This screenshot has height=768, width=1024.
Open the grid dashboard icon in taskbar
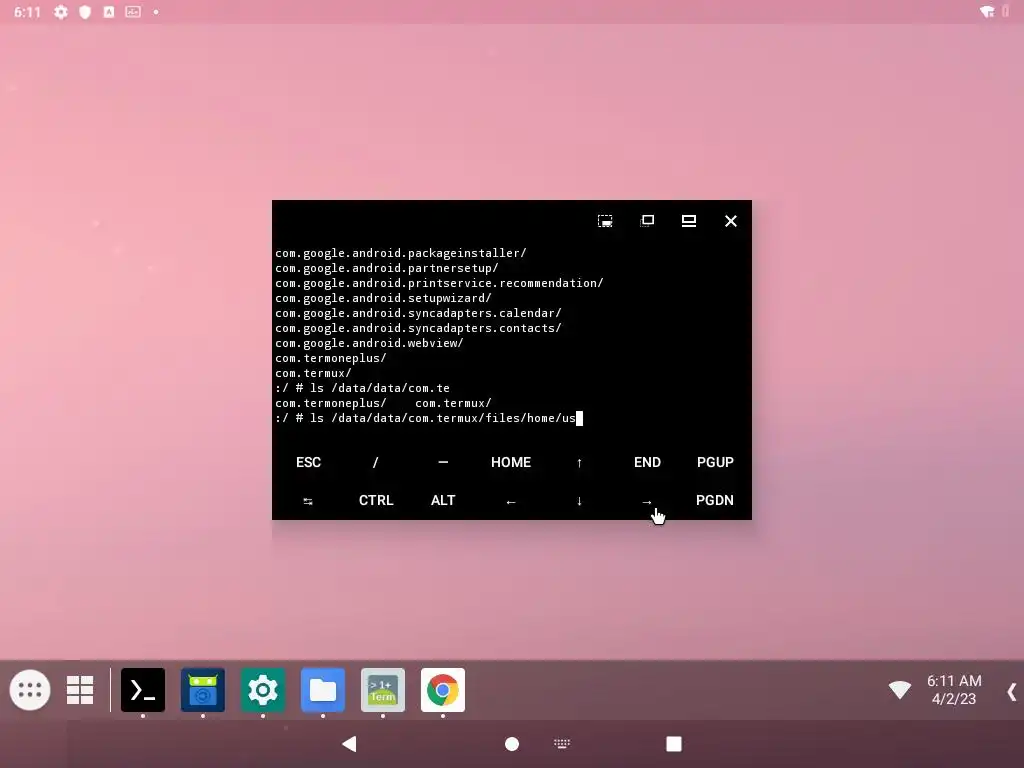[x=80, y=690]
